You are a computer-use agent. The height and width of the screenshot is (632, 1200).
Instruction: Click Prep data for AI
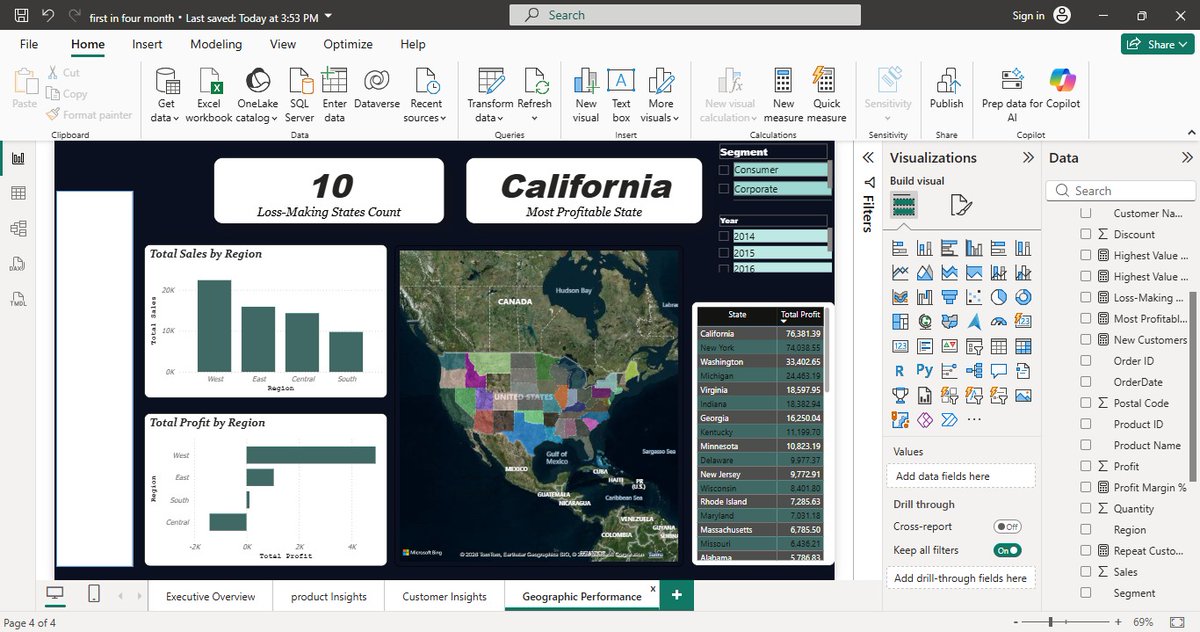1012,95
